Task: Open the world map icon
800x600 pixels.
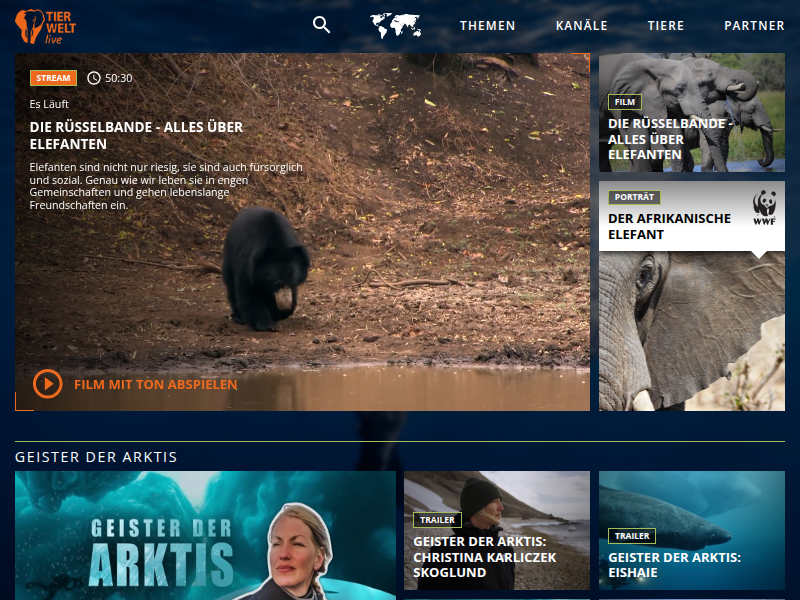Action: coord(395,26)
